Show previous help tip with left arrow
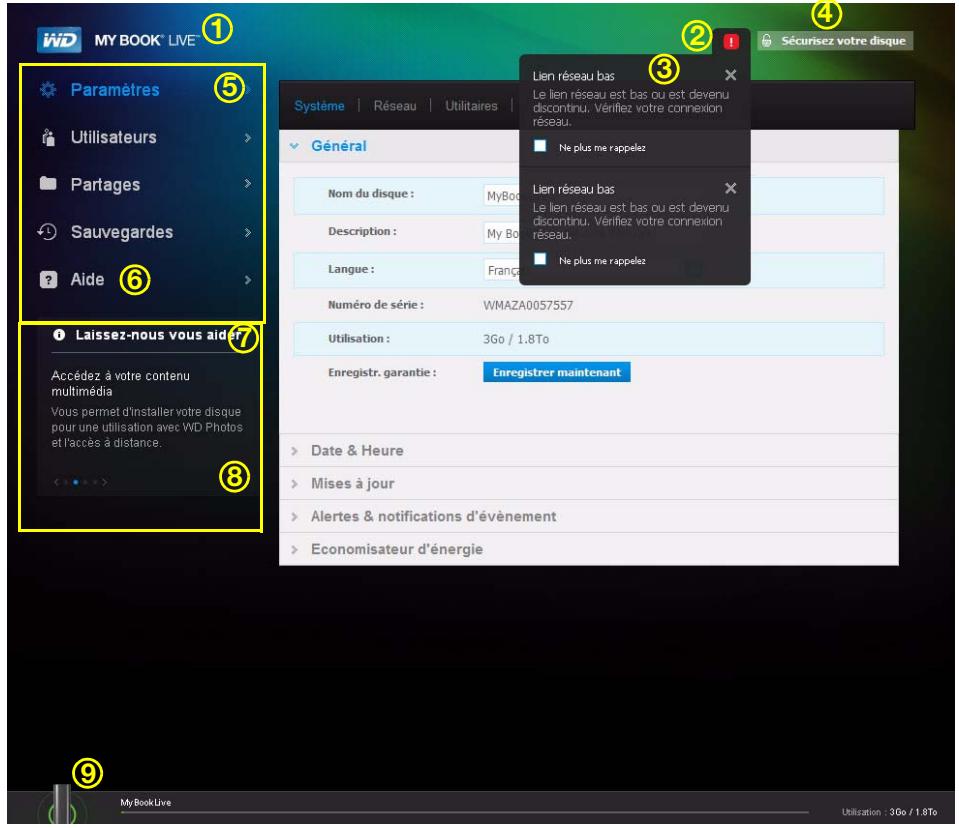Image resolution: width=959 pixels, height=828 pixels. pyautogui.click(x=56, y=482)
